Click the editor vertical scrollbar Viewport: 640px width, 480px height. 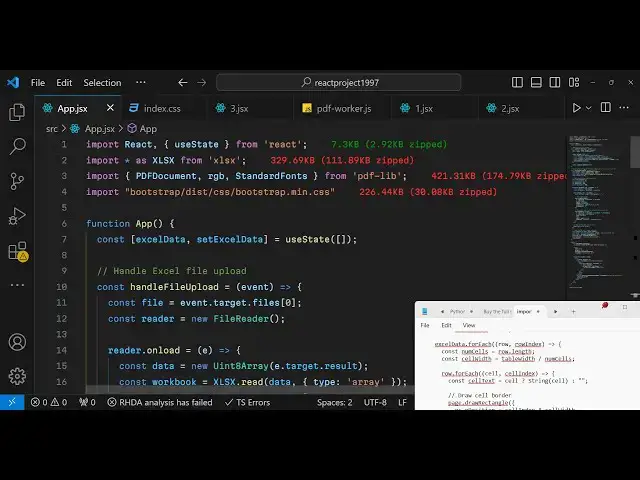(635, 152)
